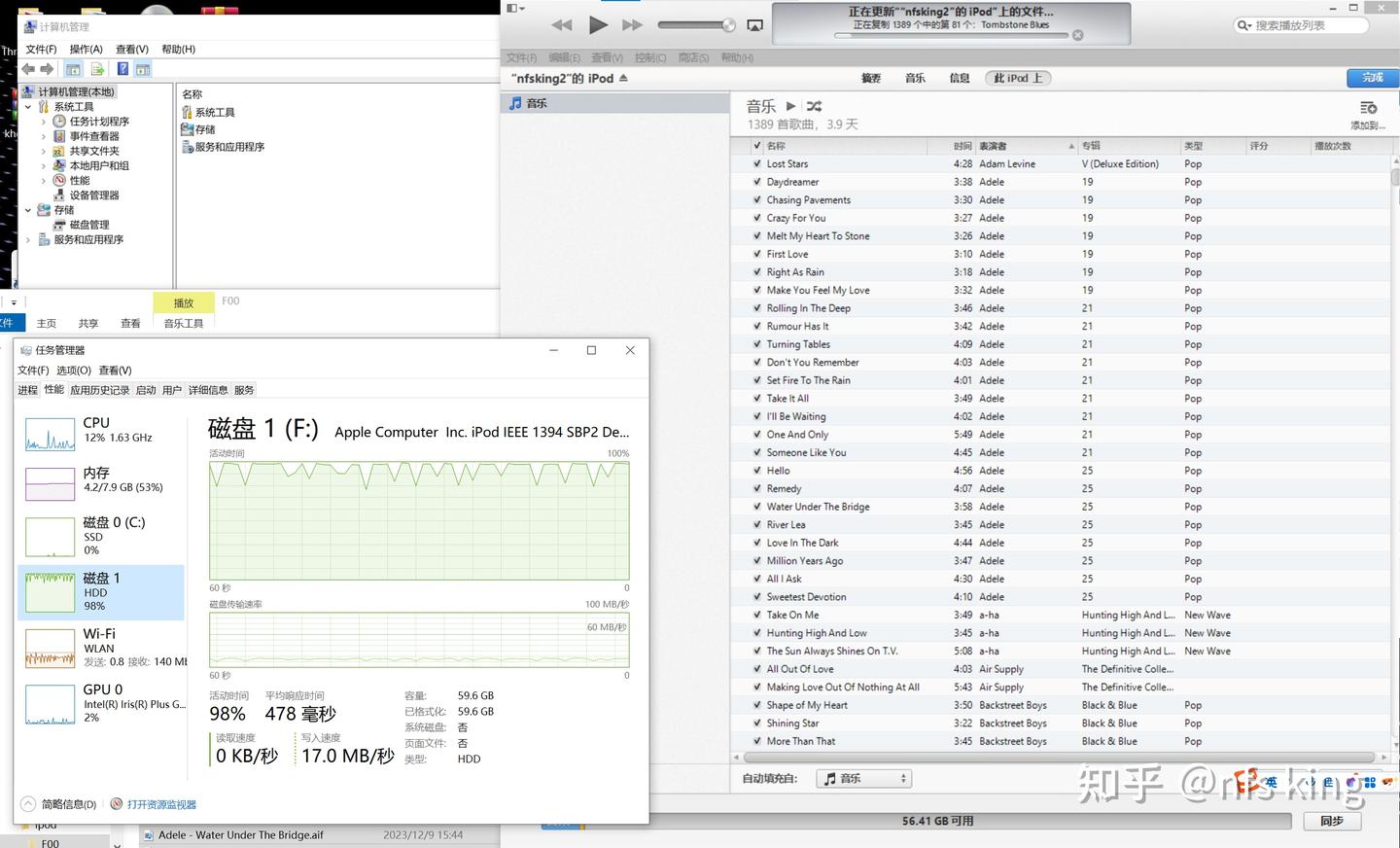Collapse System Tools (系统工具) tree node
The width and height of the screenshot is (1400, 848).
28,107
